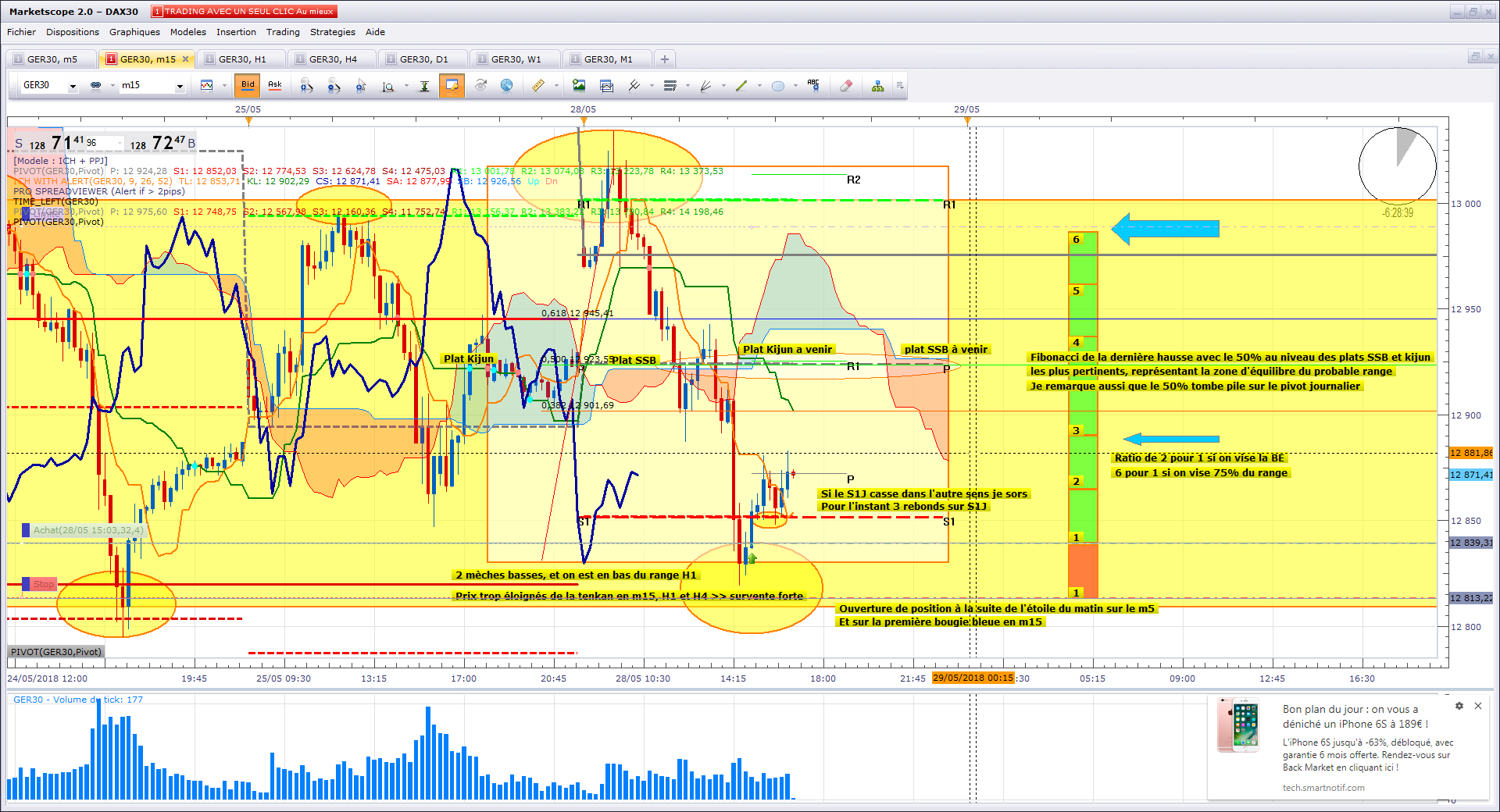Image resolution: width=1500 pixels, height=812 pixels.
Task: Toggle the Bid price display
Action: coord(248,85)
